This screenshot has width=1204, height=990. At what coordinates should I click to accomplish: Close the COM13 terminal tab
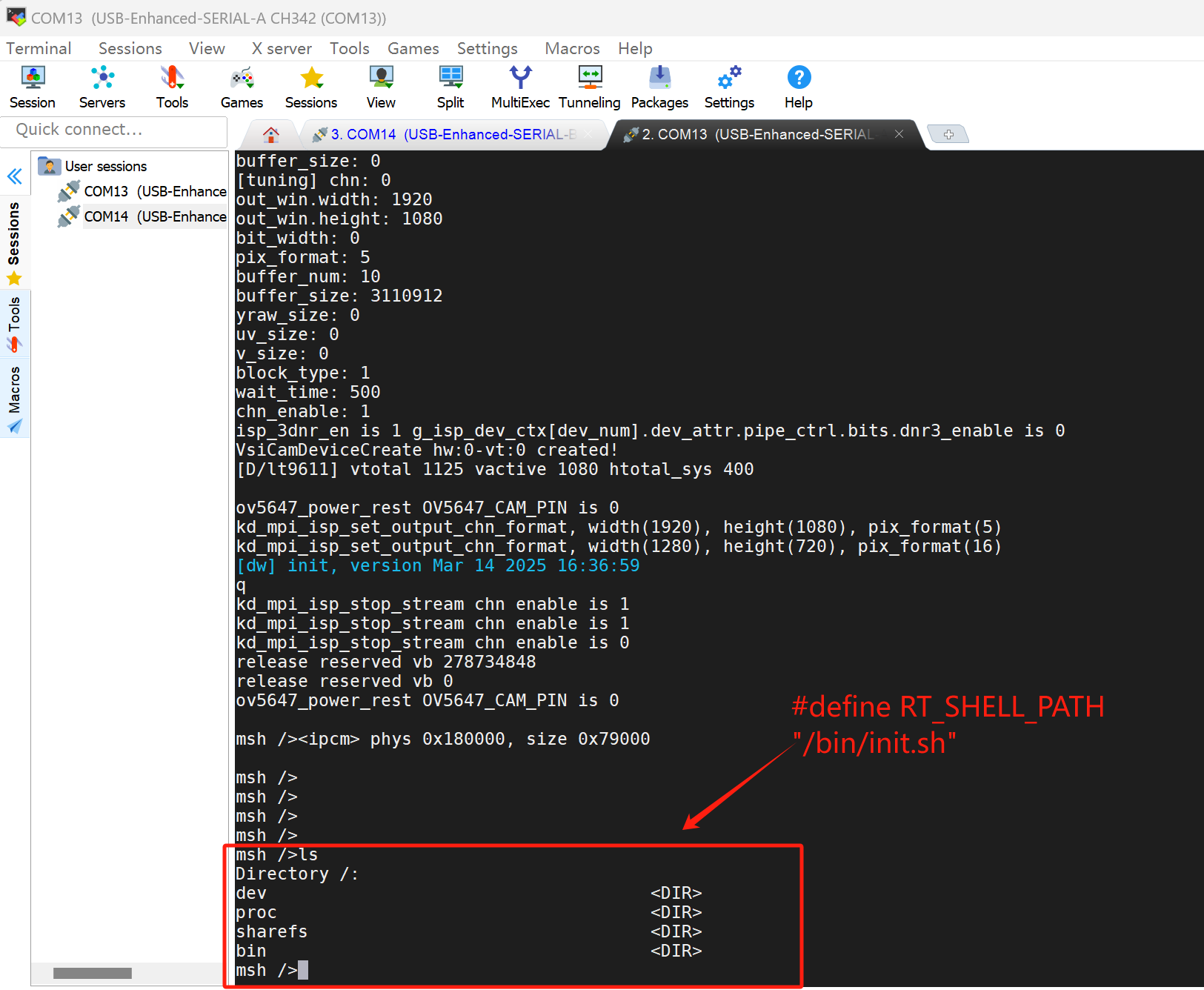point(899,134)
